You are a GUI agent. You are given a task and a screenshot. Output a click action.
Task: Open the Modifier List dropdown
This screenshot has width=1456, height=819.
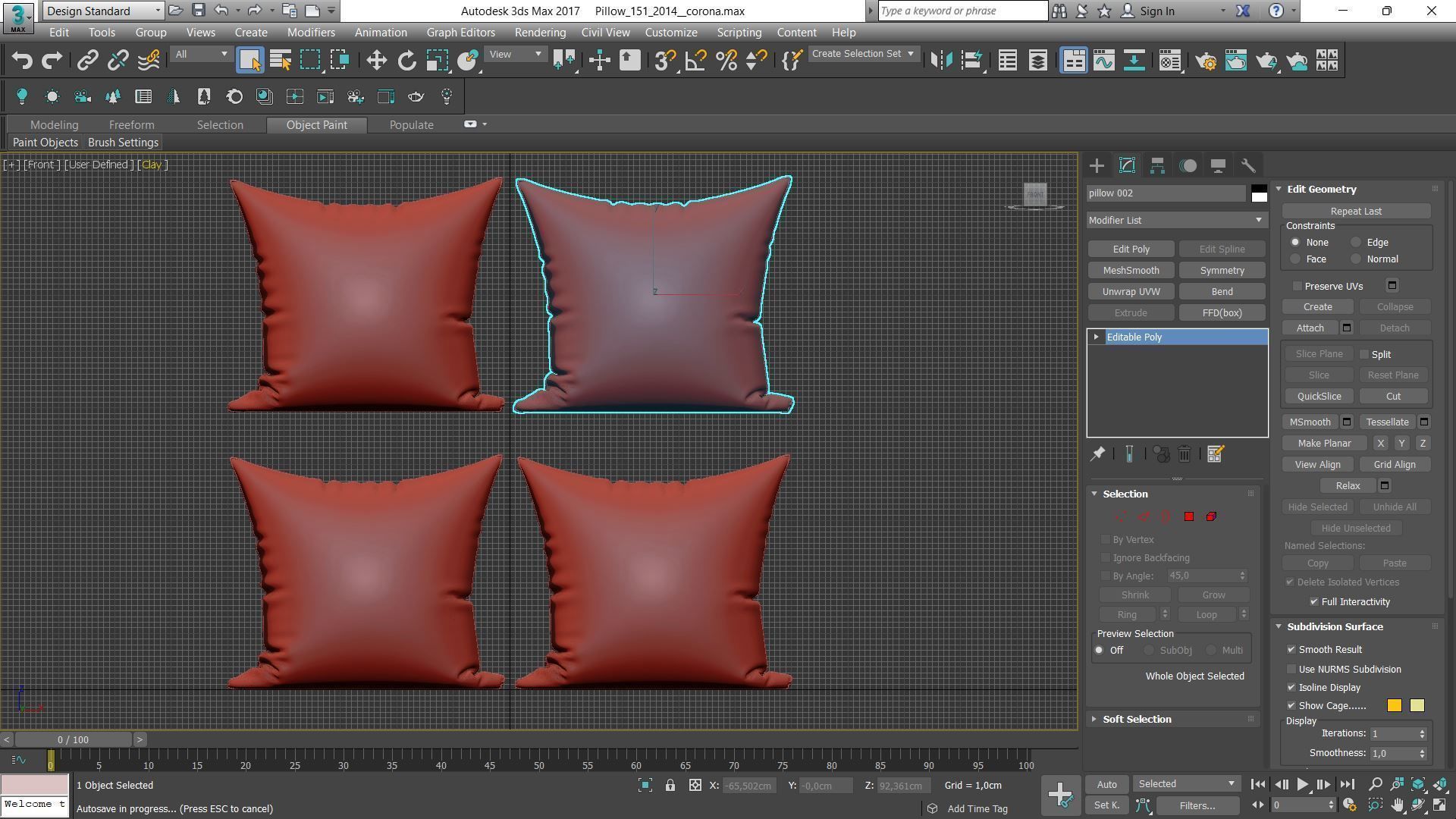click(x=1176, y=220)
